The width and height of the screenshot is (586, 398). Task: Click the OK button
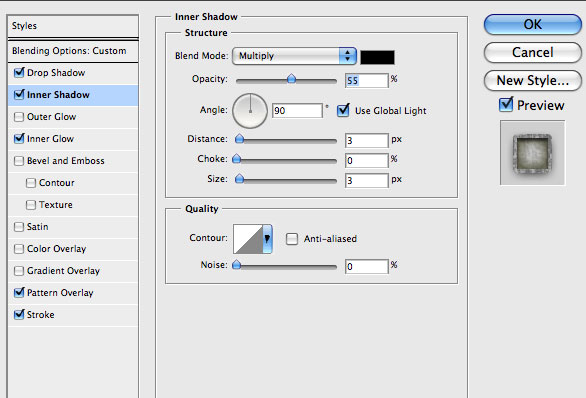tap(533, 25)
